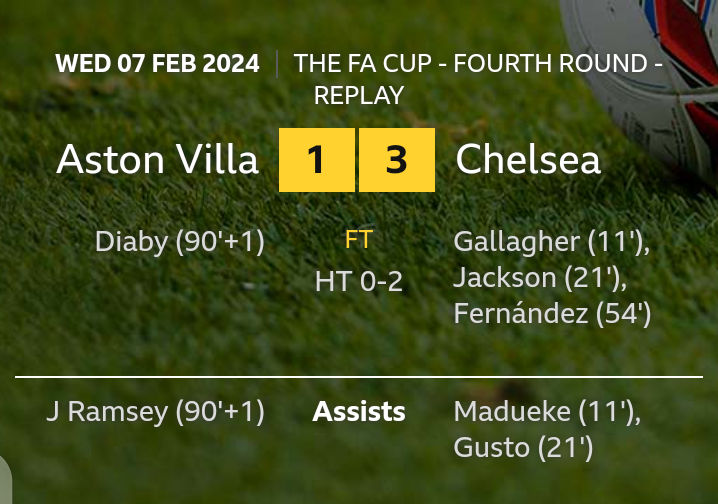The width and height of the screenshot is (718, 504).
Task: Click the vertical separator beside the date
Action: tap(277, 64)
